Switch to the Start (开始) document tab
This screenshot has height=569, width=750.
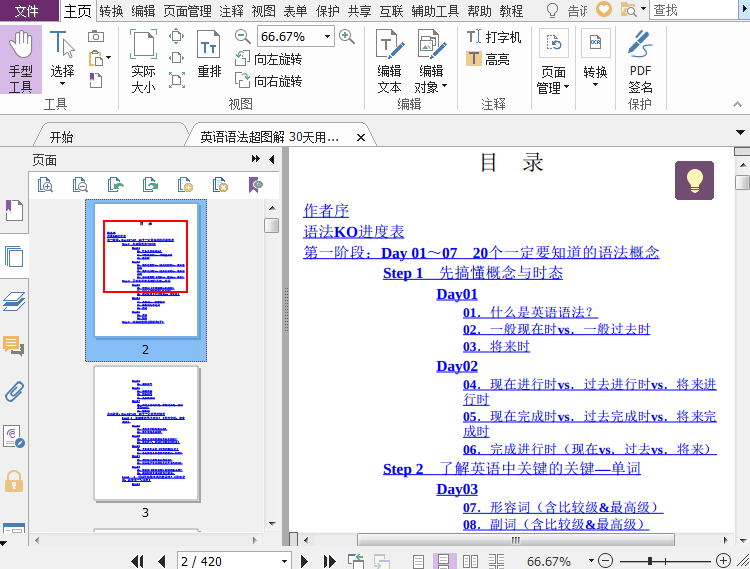point(61,137)
